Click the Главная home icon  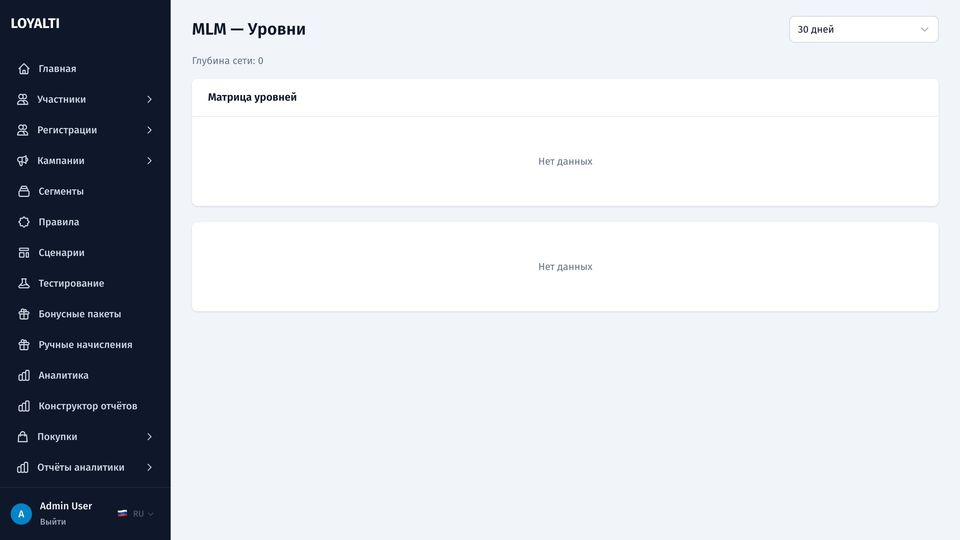[x=24, y=69]
